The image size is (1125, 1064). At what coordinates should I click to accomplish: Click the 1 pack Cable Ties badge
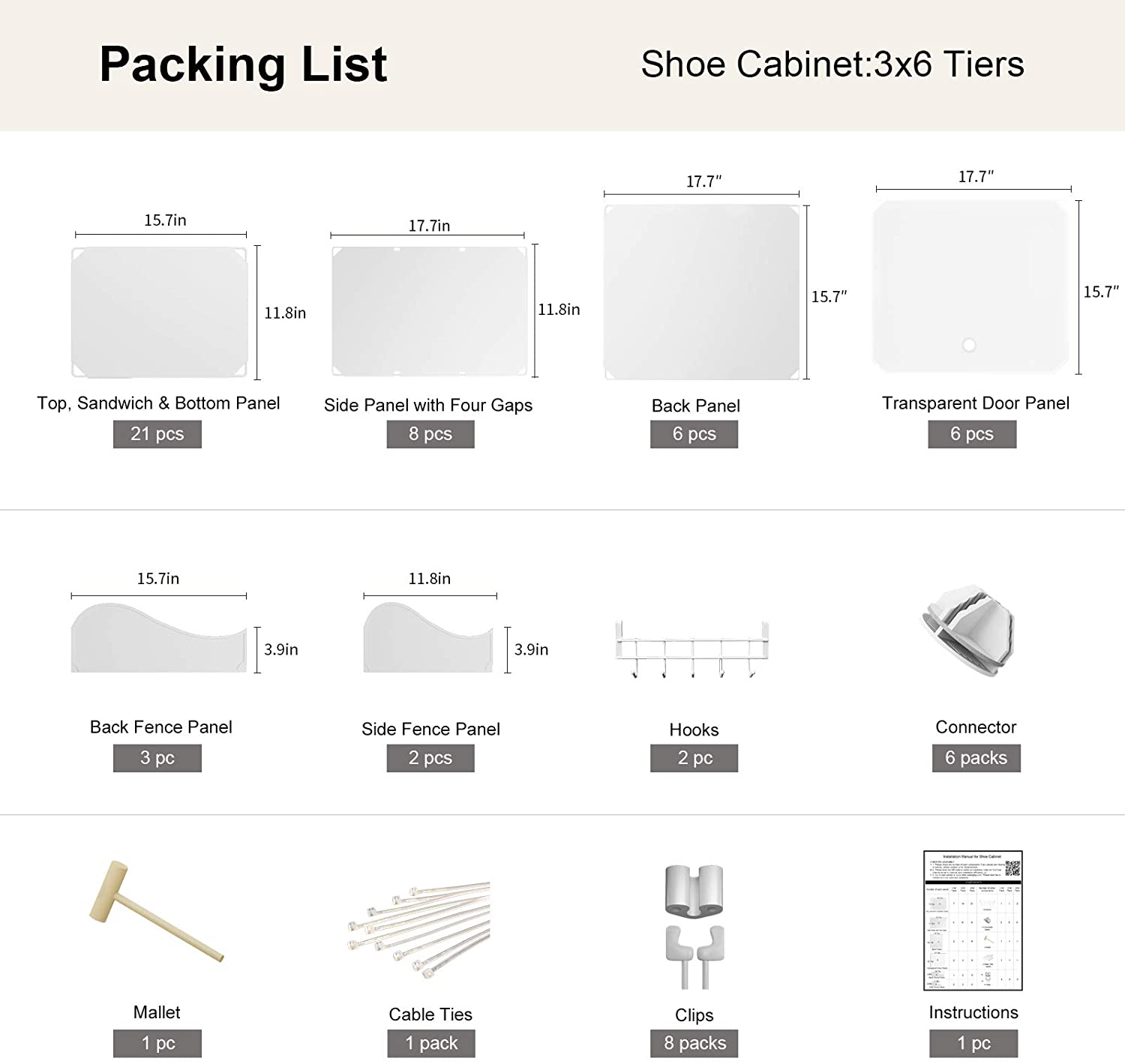[x=431, y=1043]
